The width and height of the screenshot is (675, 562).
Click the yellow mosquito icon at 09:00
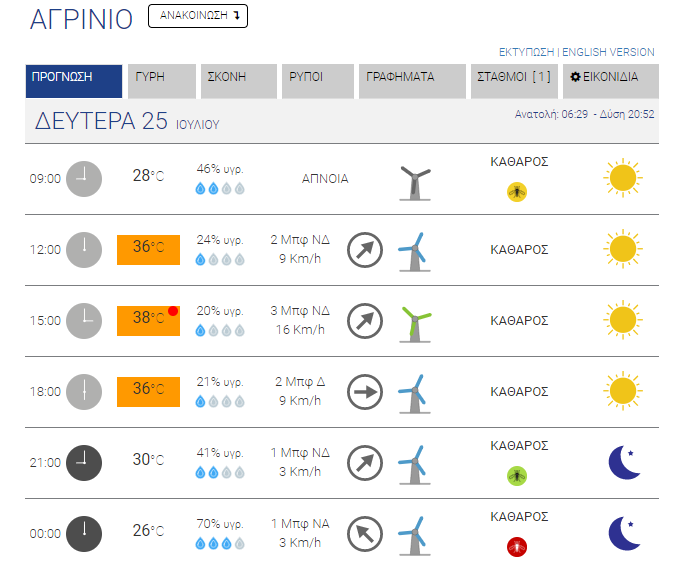(x=517, y=192)
